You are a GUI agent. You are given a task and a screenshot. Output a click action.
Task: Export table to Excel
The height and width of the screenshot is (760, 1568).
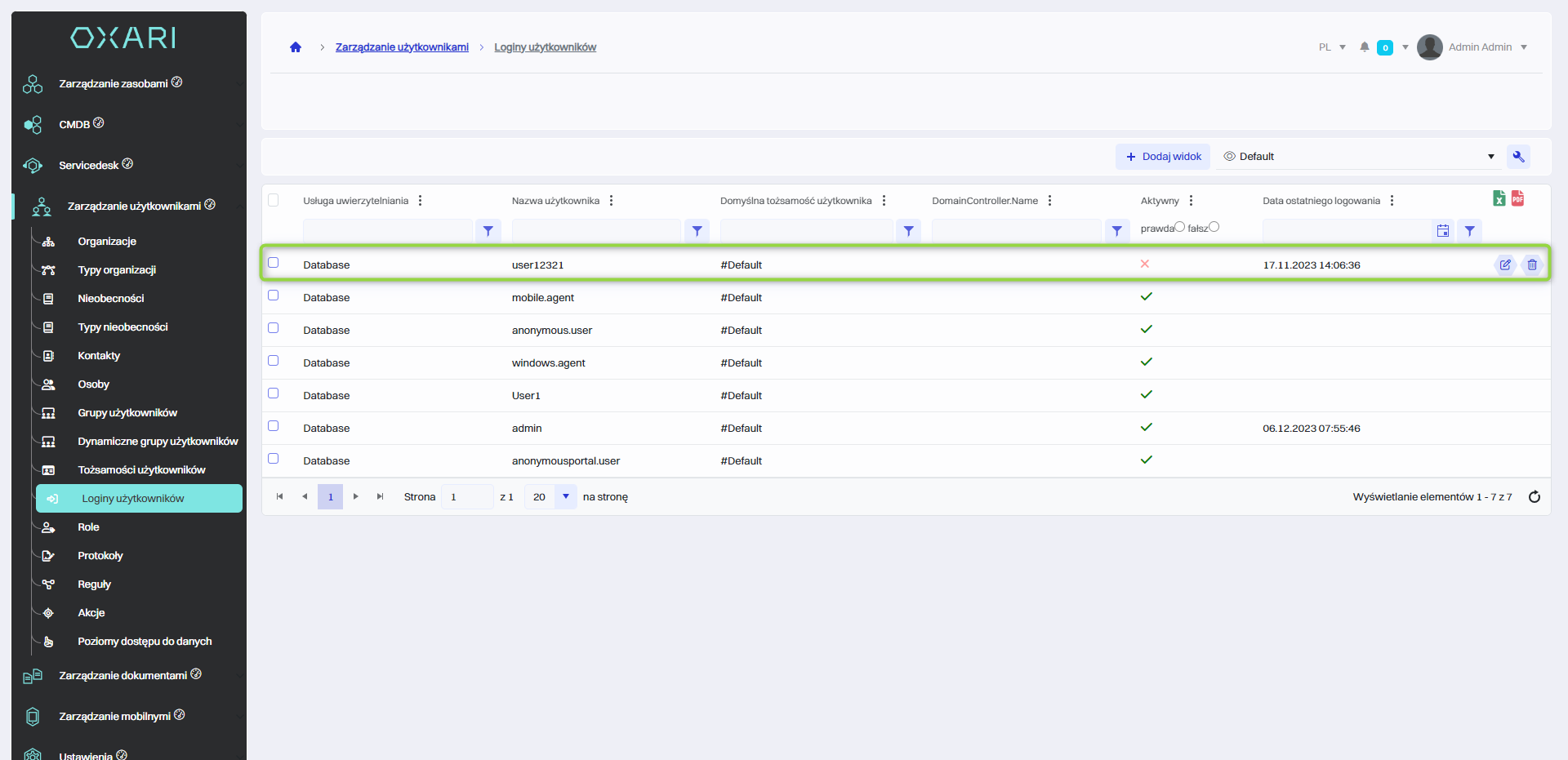pos(1499,198)
